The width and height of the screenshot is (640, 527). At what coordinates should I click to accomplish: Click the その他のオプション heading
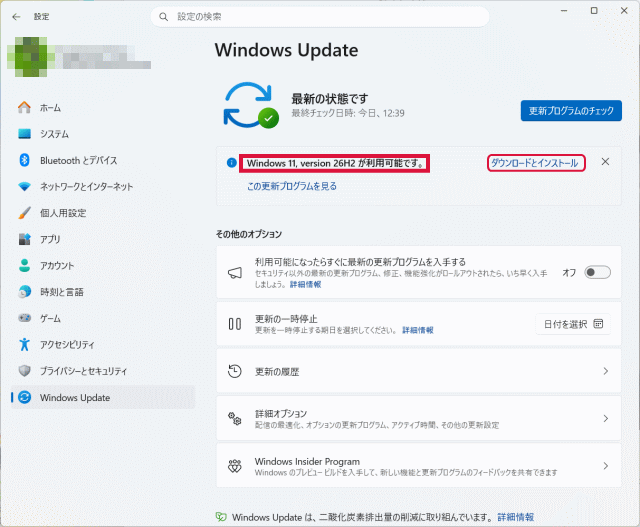[x=249, y=234]
